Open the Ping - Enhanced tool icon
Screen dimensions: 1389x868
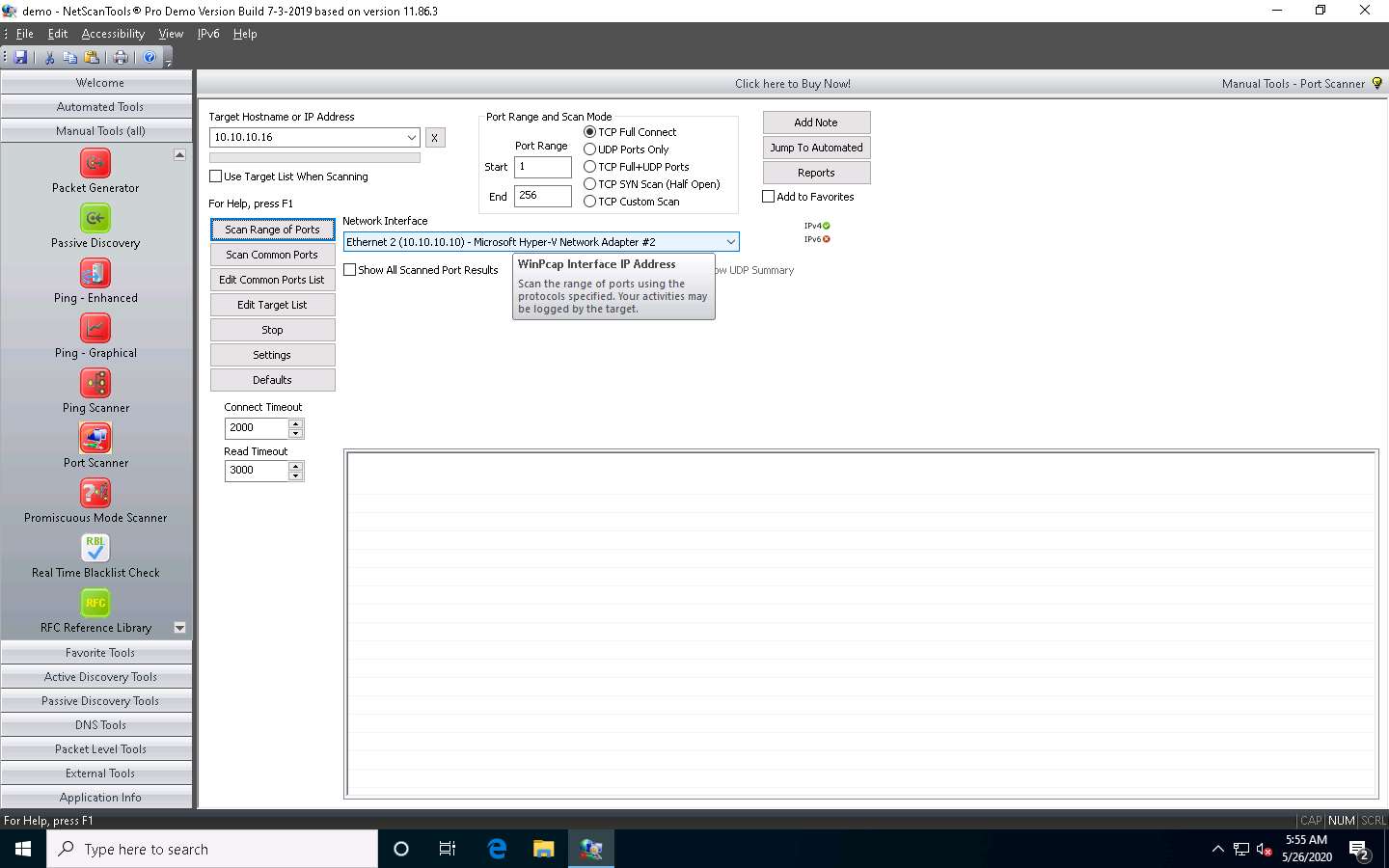pyautogui.click(x=95, y=273)
